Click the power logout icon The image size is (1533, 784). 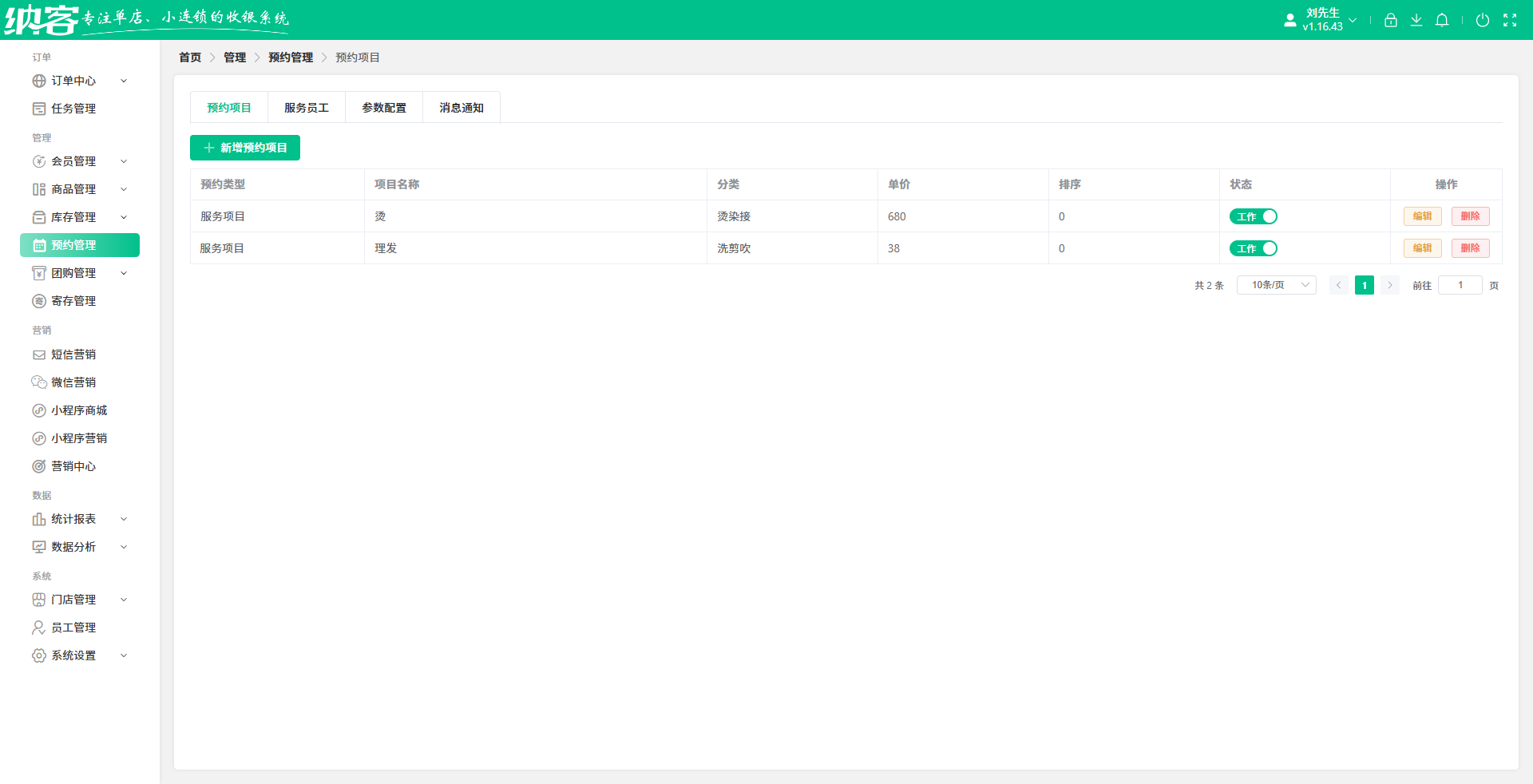[1483, 20]
